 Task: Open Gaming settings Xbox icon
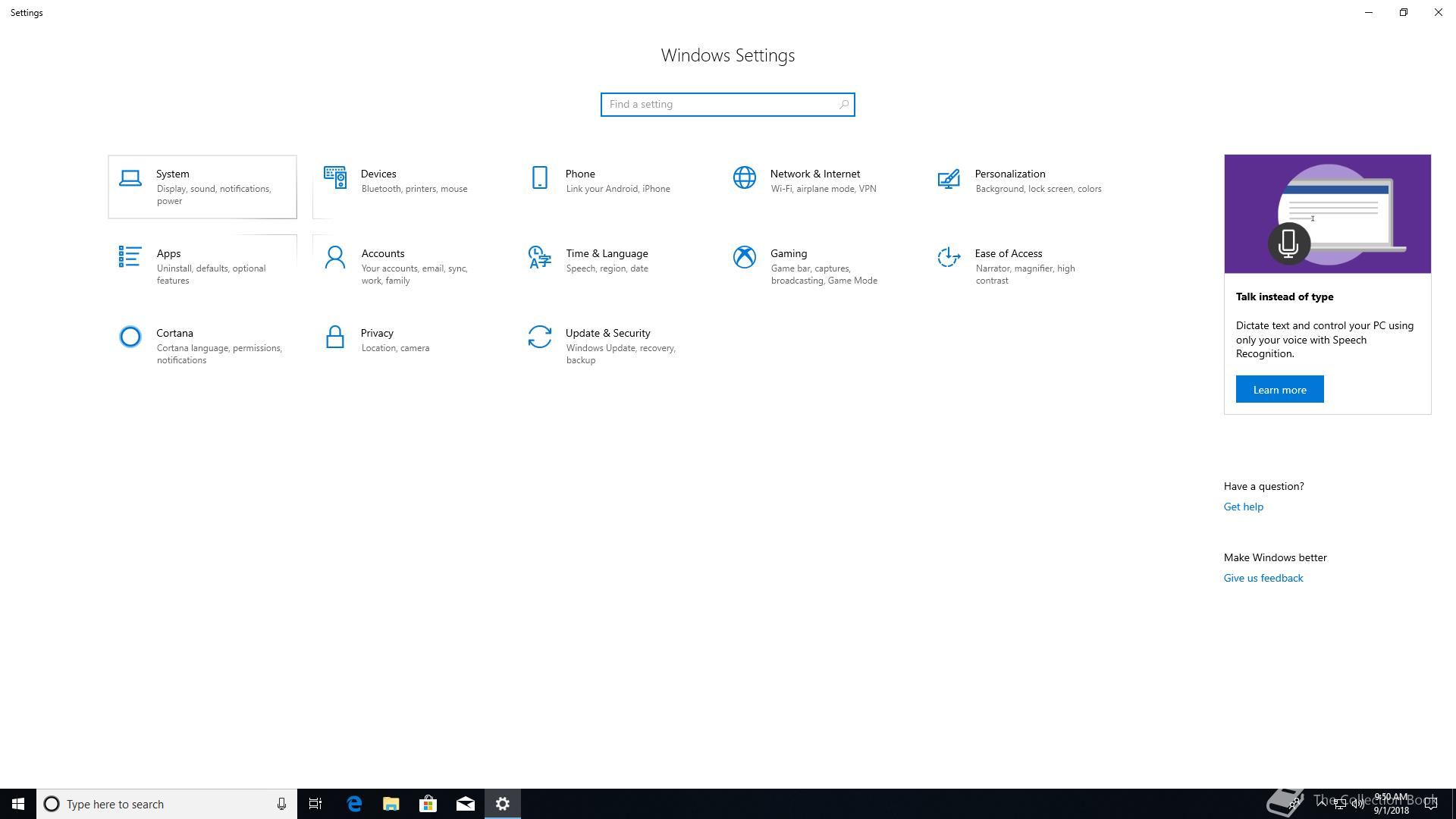click(x=744, y=258)
